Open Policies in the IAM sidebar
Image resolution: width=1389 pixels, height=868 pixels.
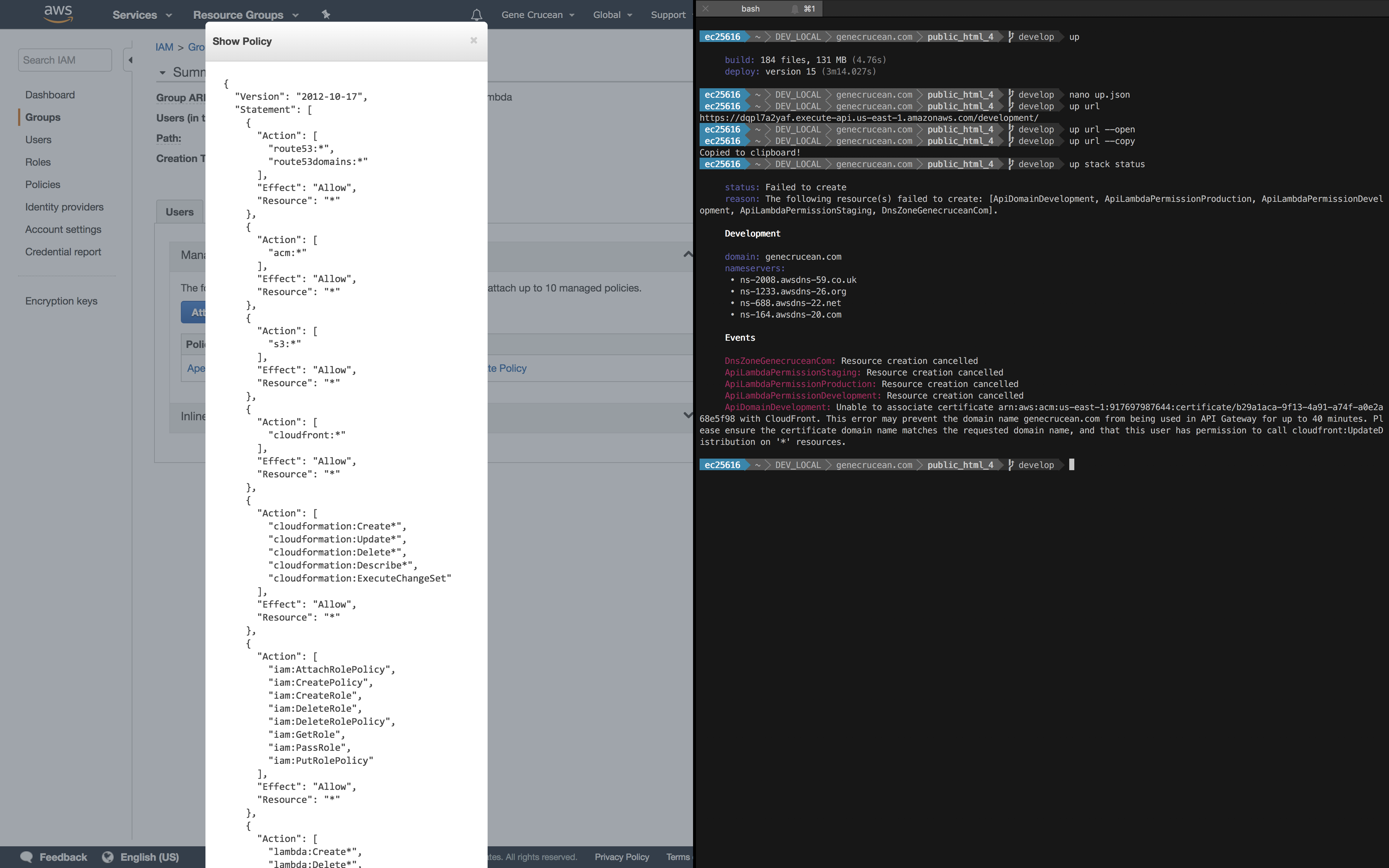42,184
